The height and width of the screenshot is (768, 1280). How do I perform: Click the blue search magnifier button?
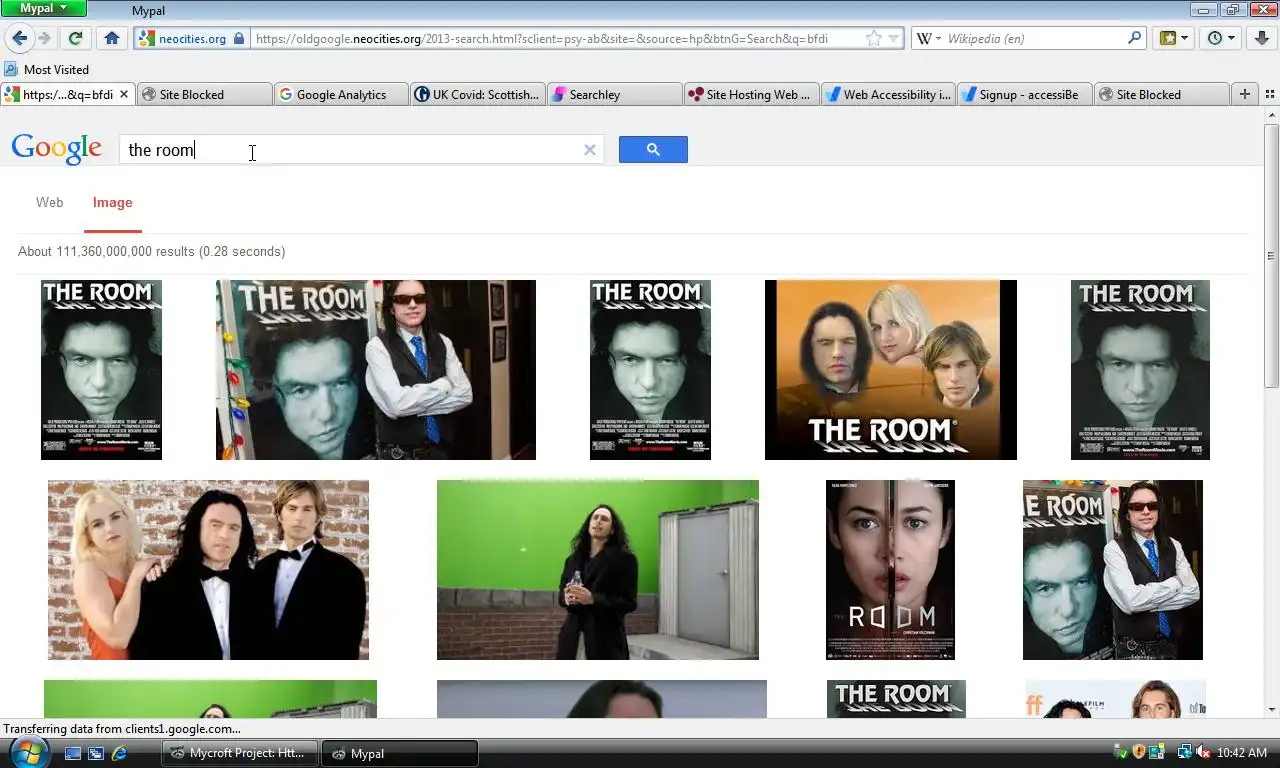653,150
